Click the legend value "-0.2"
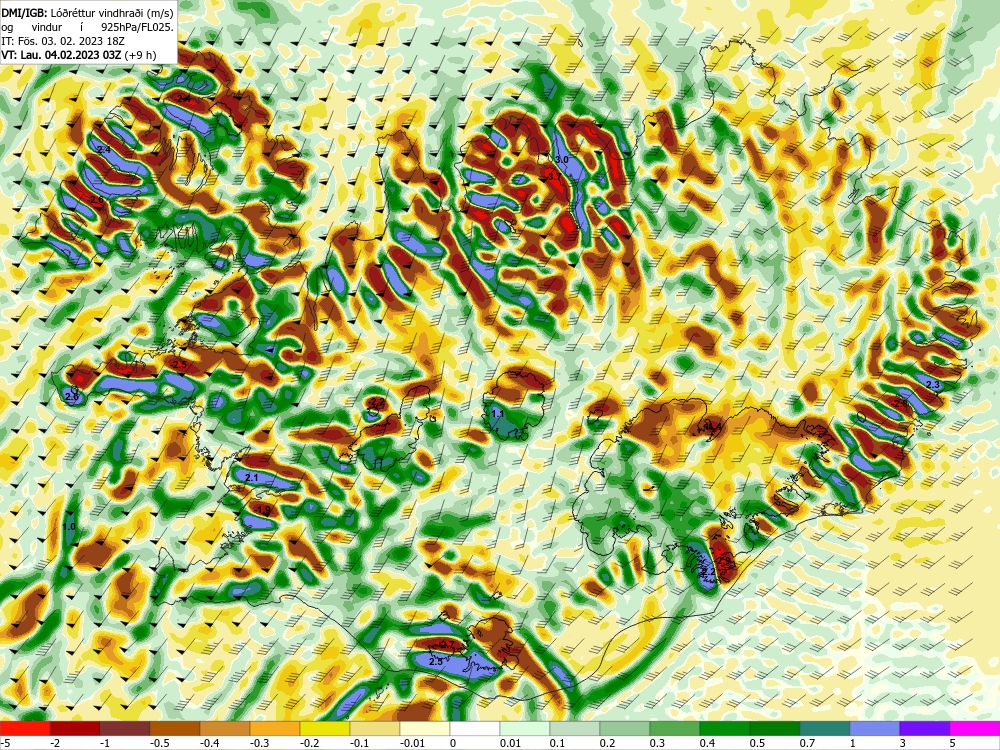 click(x=308, y=743)
